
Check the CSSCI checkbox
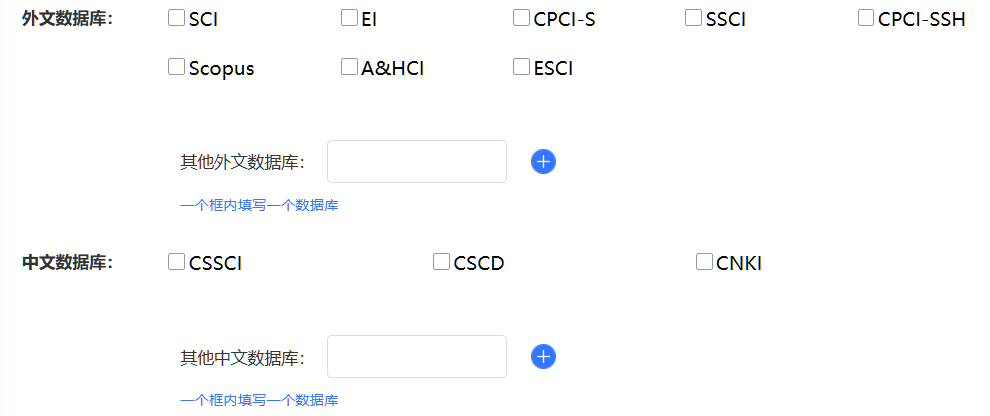coord(176,262)
